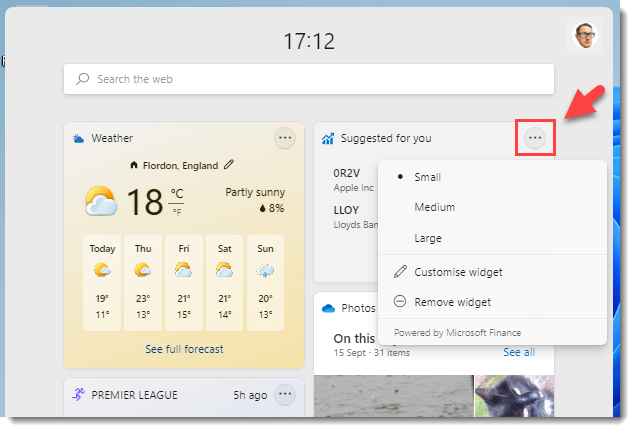Switch temperature units to °C
The width and height of the screenshot is (635, 432).
point(177,194)
